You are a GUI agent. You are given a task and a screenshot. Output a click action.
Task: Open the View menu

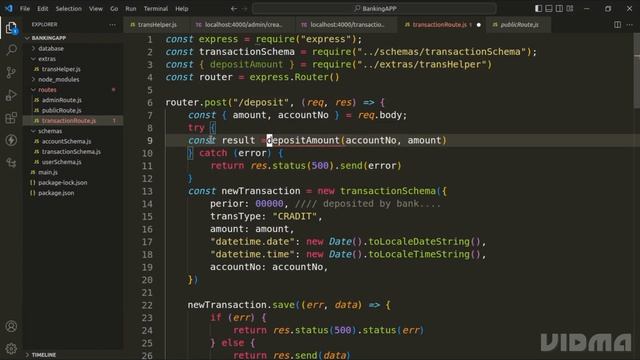coord(96,9)
